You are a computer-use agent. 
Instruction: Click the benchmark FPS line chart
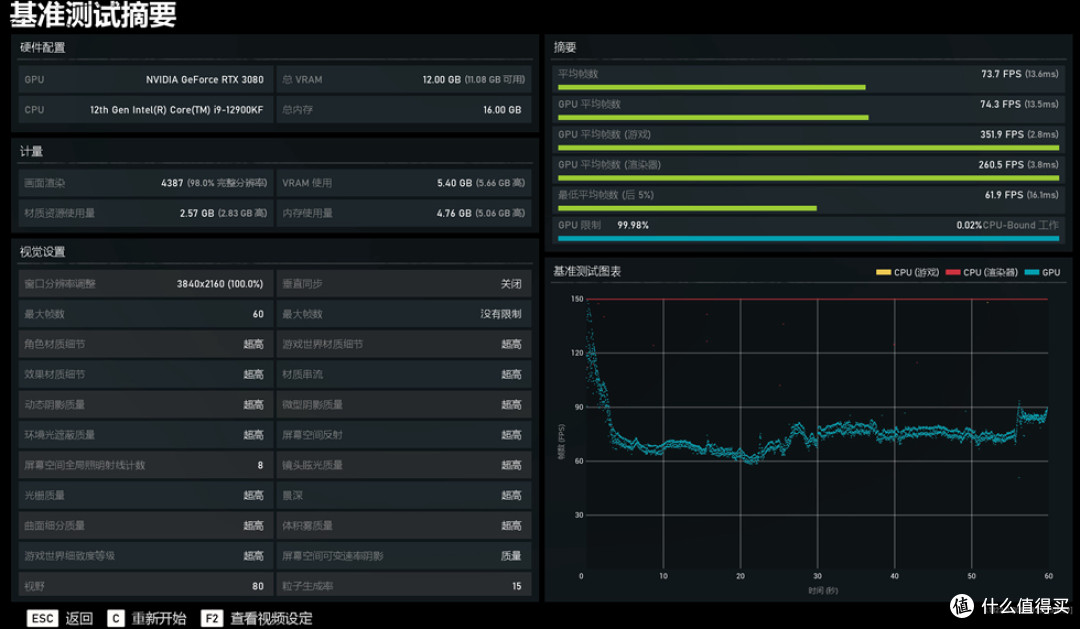point(817,436)
